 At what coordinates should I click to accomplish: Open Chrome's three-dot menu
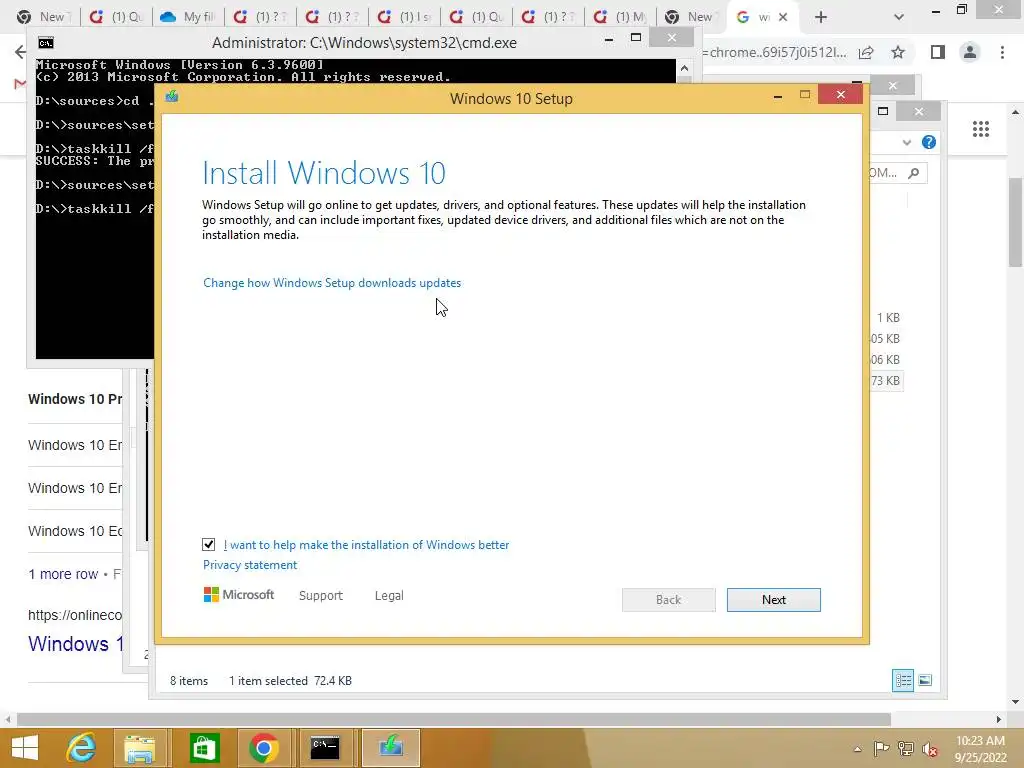pyautogui.click(x=1002, y=52)
